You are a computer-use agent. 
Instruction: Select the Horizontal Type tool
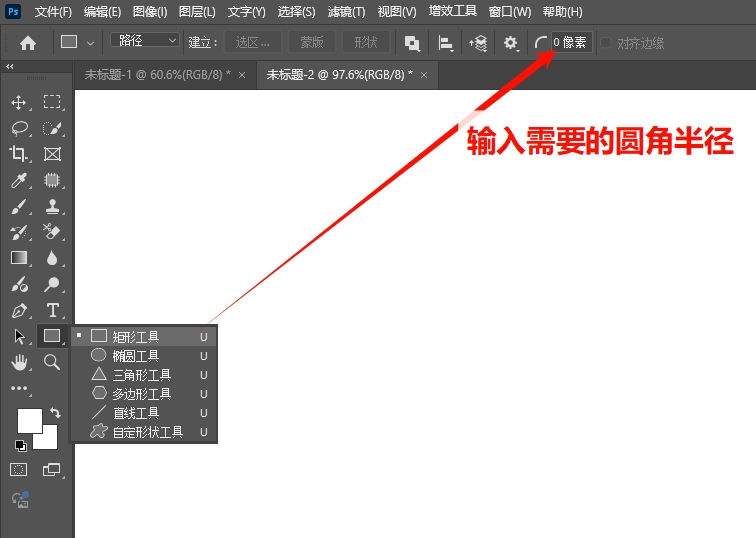(52, 310)
